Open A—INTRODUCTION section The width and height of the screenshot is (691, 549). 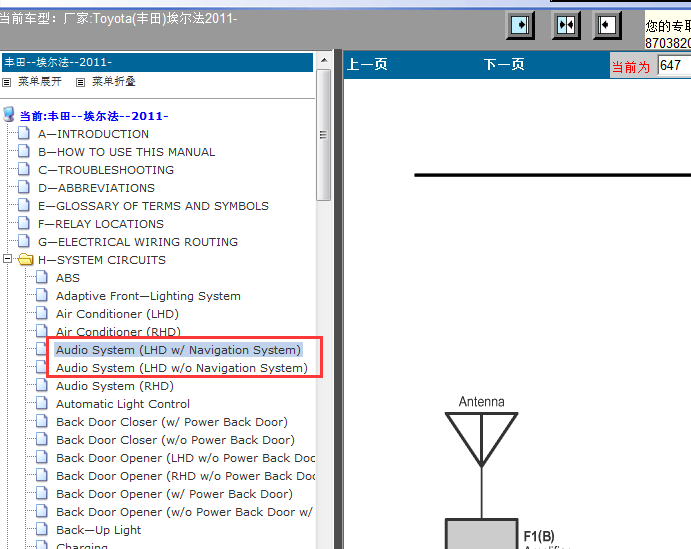[93, 134]
